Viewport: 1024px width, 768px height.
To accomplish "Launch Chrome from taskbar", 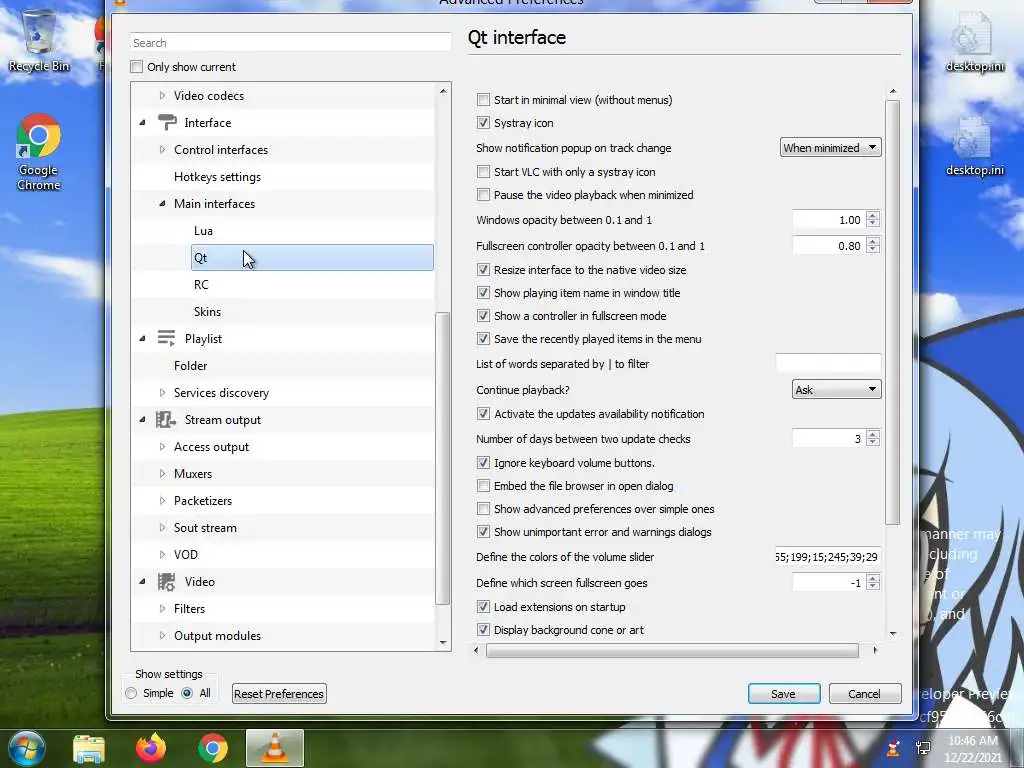I will (213, 748).
